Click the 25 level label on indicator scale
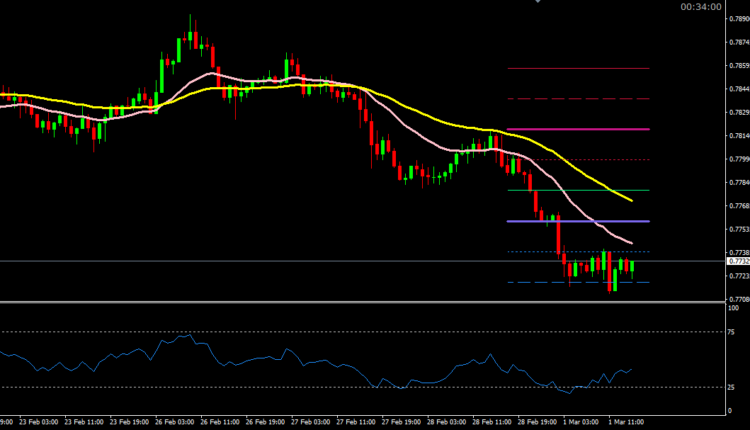This screenshot has width=750, height=430. 733,387
